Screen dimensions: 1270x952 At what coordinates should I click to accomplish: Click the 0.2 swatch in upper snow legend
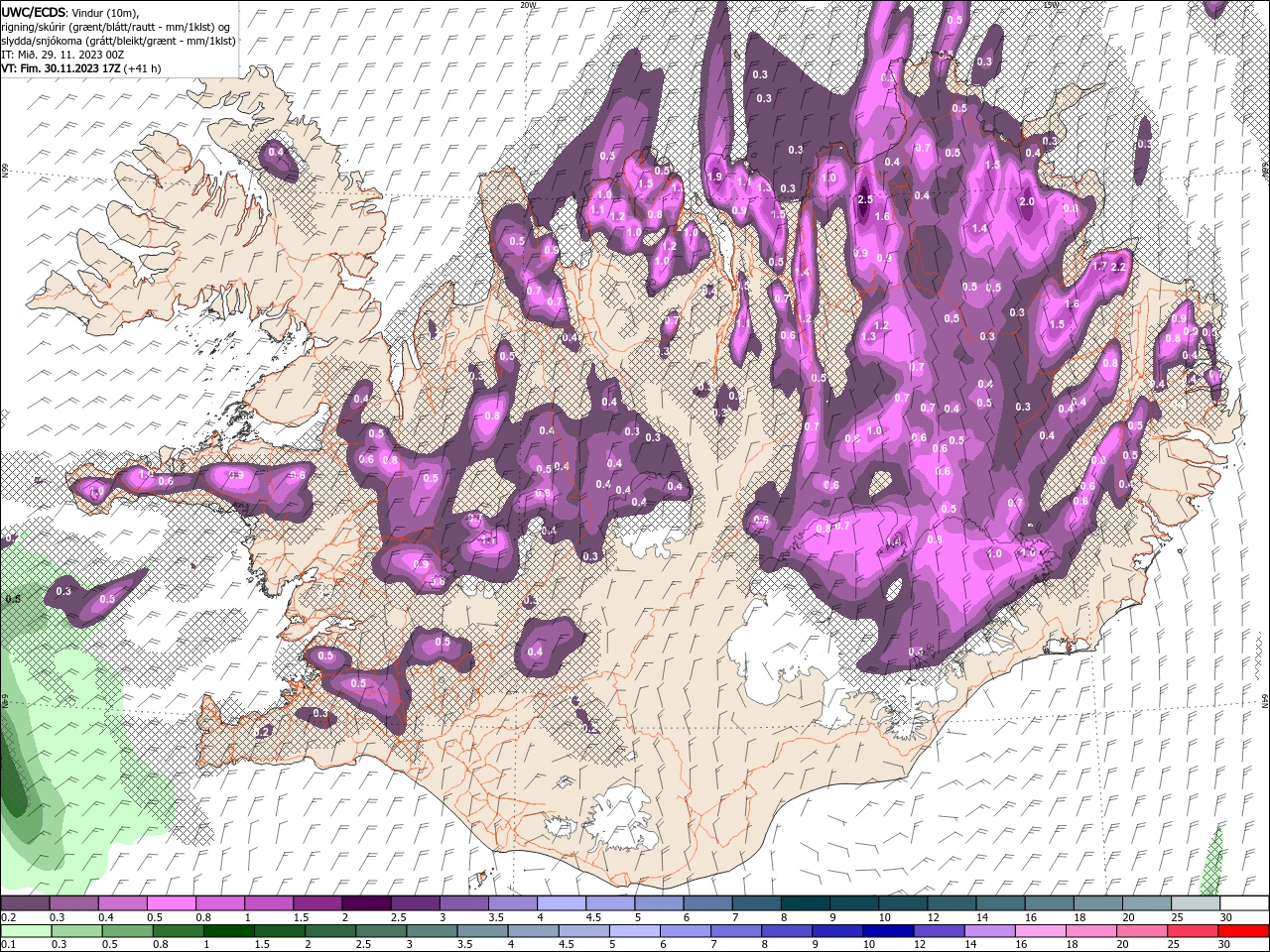point(25,903)
